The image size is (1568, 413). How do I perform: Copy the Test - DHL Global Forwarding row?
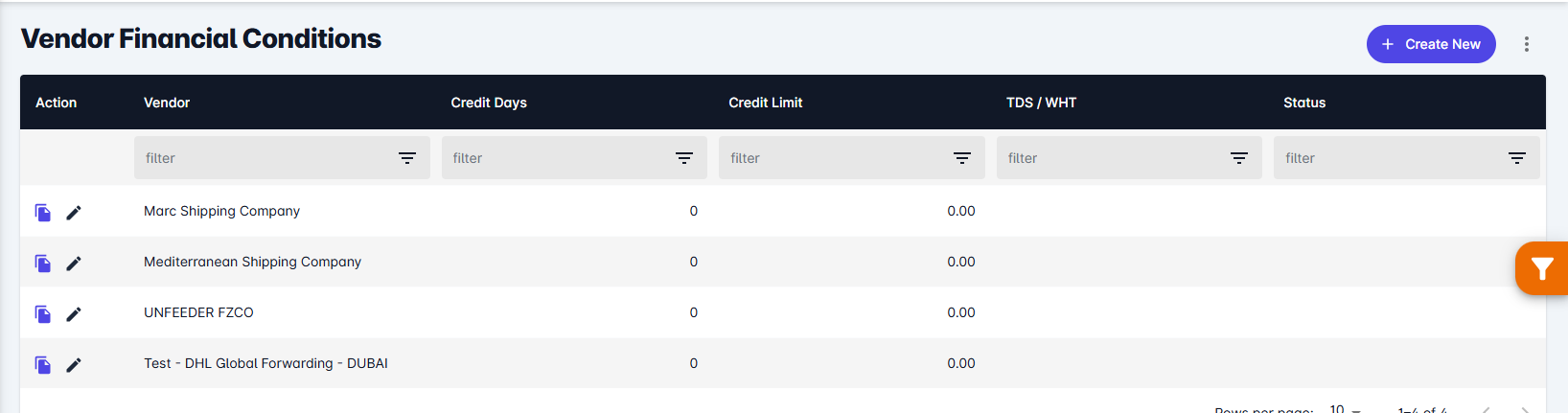(x=43, y=365)
